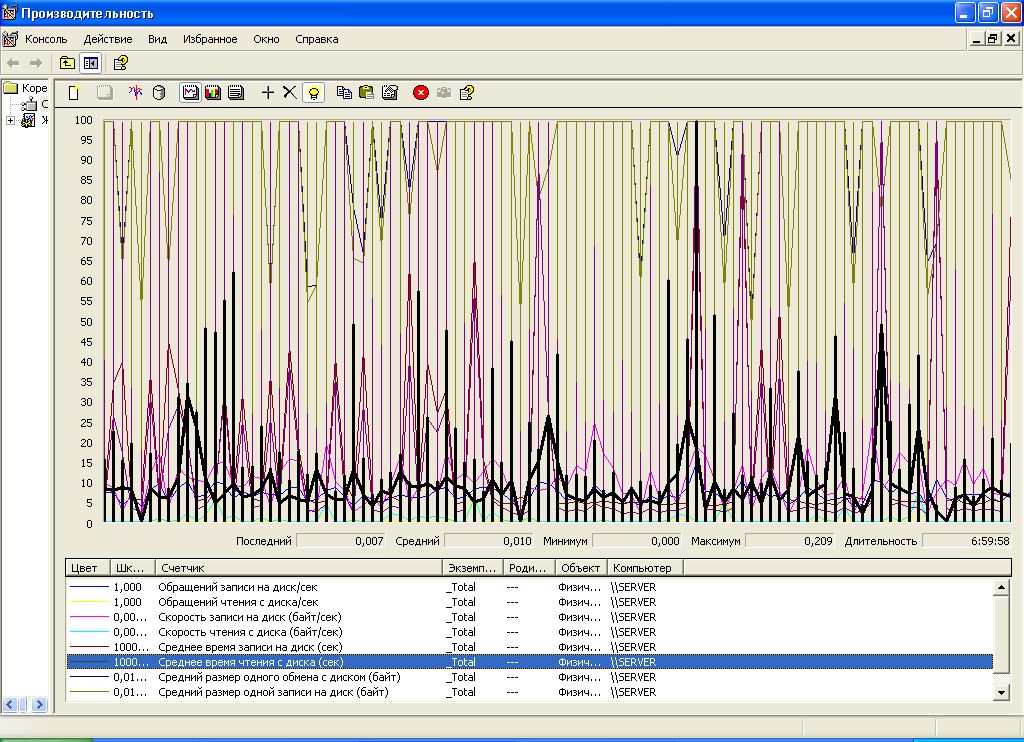
Task: Click View Current Activity icon
Action: 136,93
